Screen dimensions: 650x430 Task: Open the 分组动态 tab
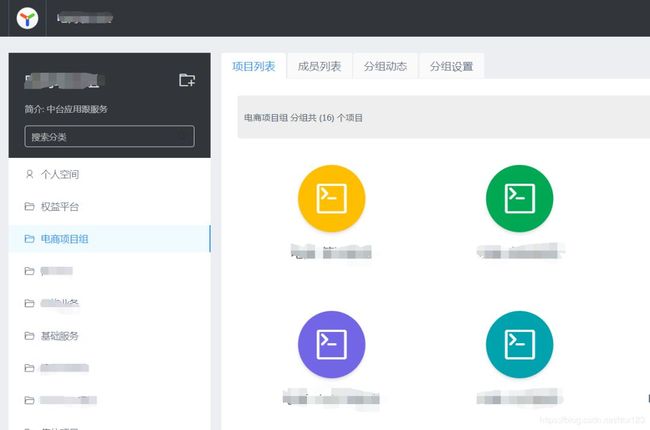[x=386, y=66]
